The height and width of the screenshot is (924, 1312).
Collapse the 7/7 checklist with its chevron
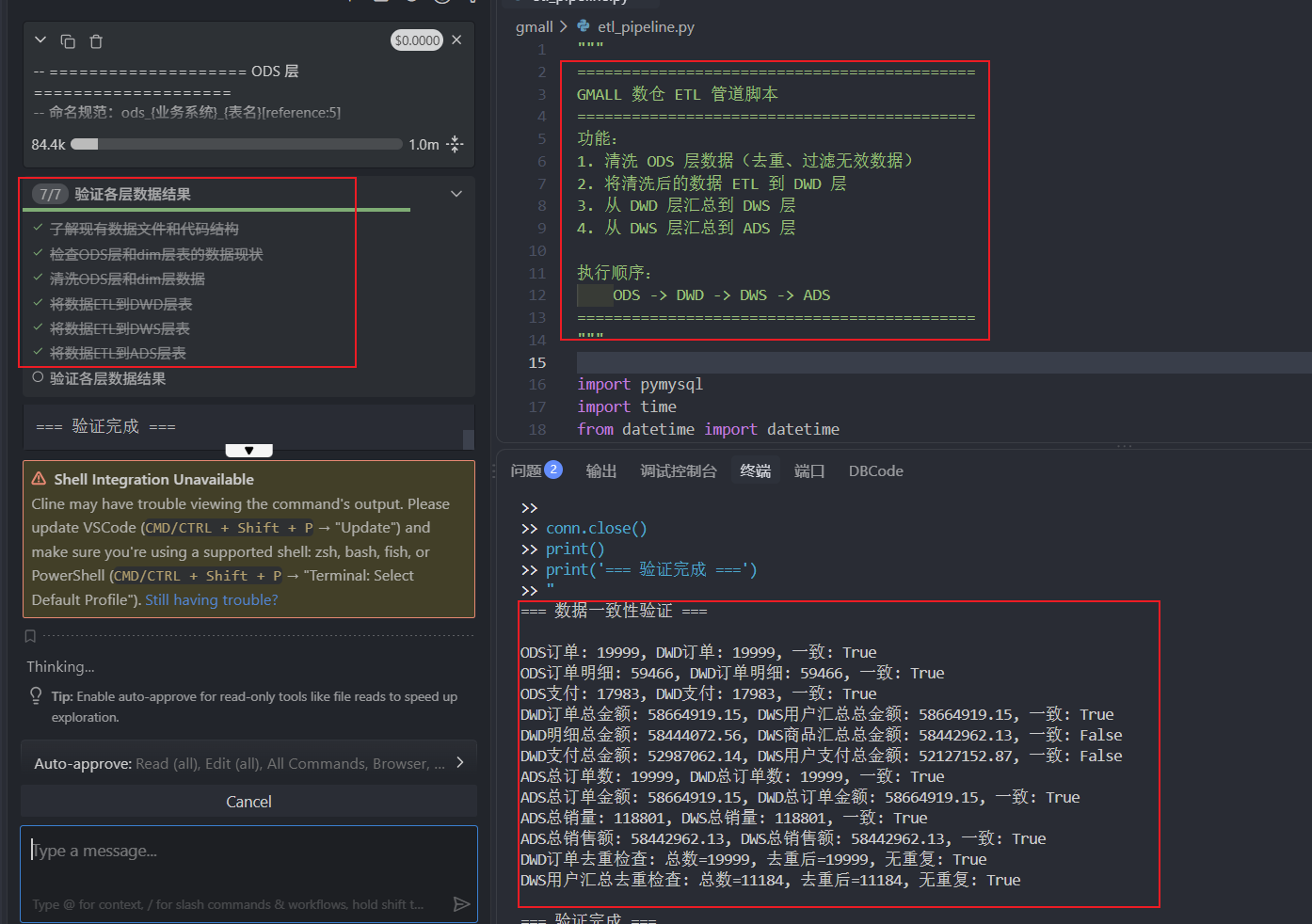456,194
